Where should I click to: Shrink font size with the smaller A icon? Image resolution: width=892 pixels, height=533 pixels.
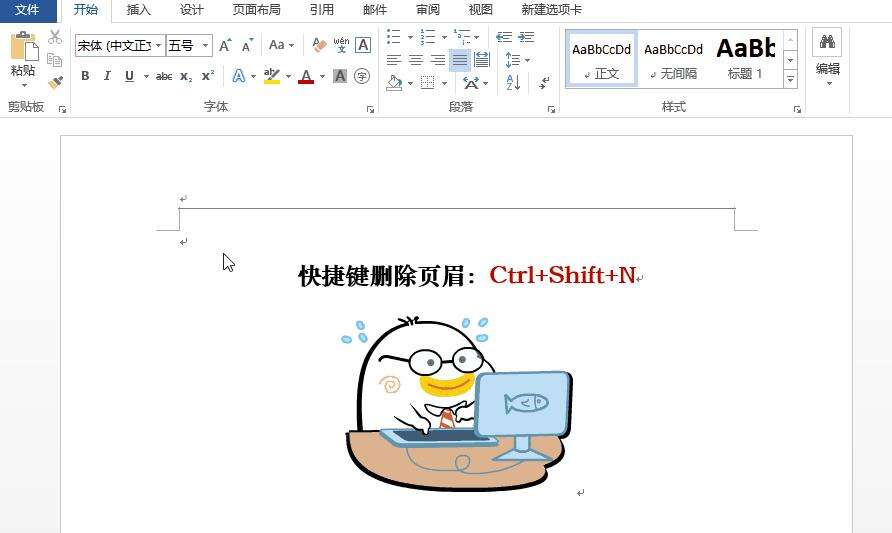(x=247, y=46)
